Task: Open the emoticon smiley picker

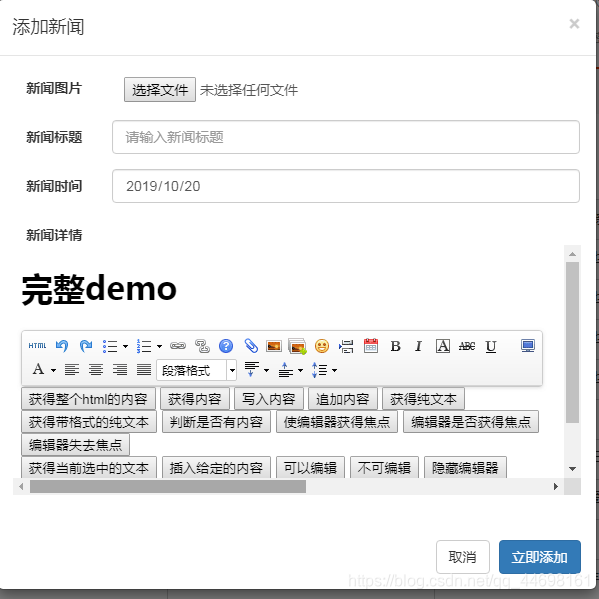Action: point(322,346)
